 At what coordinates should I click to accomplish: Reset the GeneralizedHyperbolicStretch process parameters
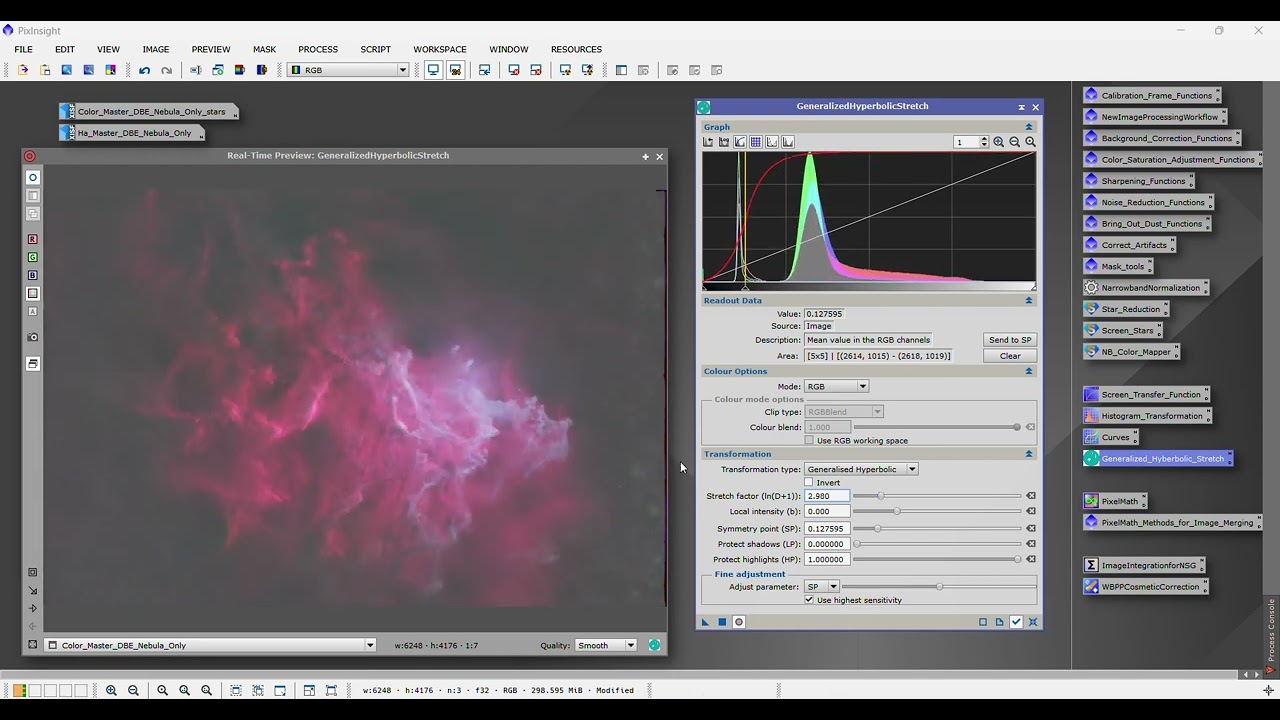(1033, 622)
